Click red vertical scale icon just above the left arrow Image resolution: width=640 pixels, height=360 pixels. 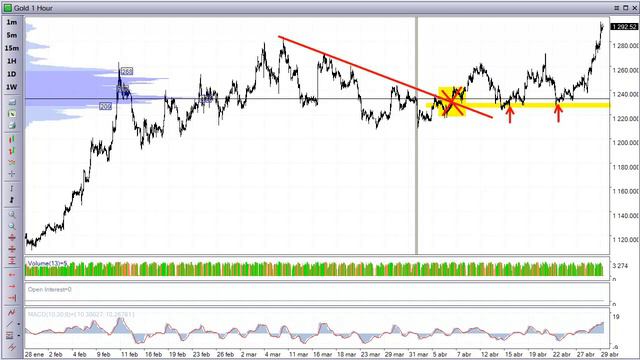(12, 261)
